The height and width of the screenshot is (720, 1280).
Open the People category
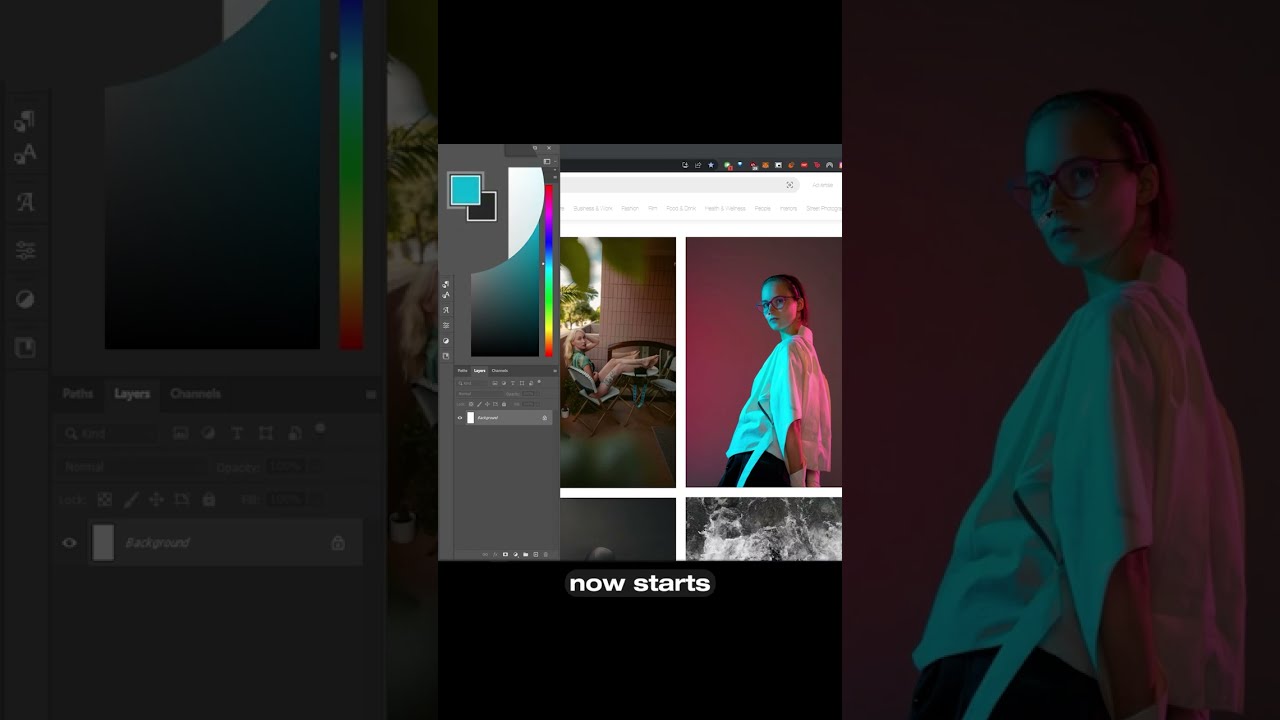click(x=763, y=209)
